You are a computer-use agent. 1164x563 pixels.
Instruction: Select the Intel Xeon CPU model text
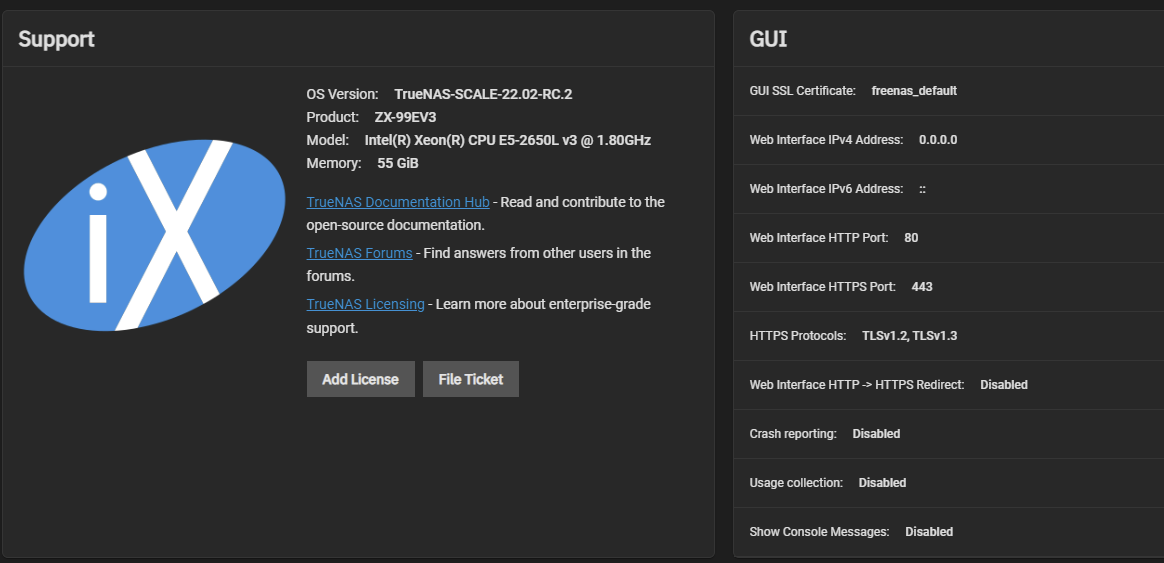tap(508, 140)
